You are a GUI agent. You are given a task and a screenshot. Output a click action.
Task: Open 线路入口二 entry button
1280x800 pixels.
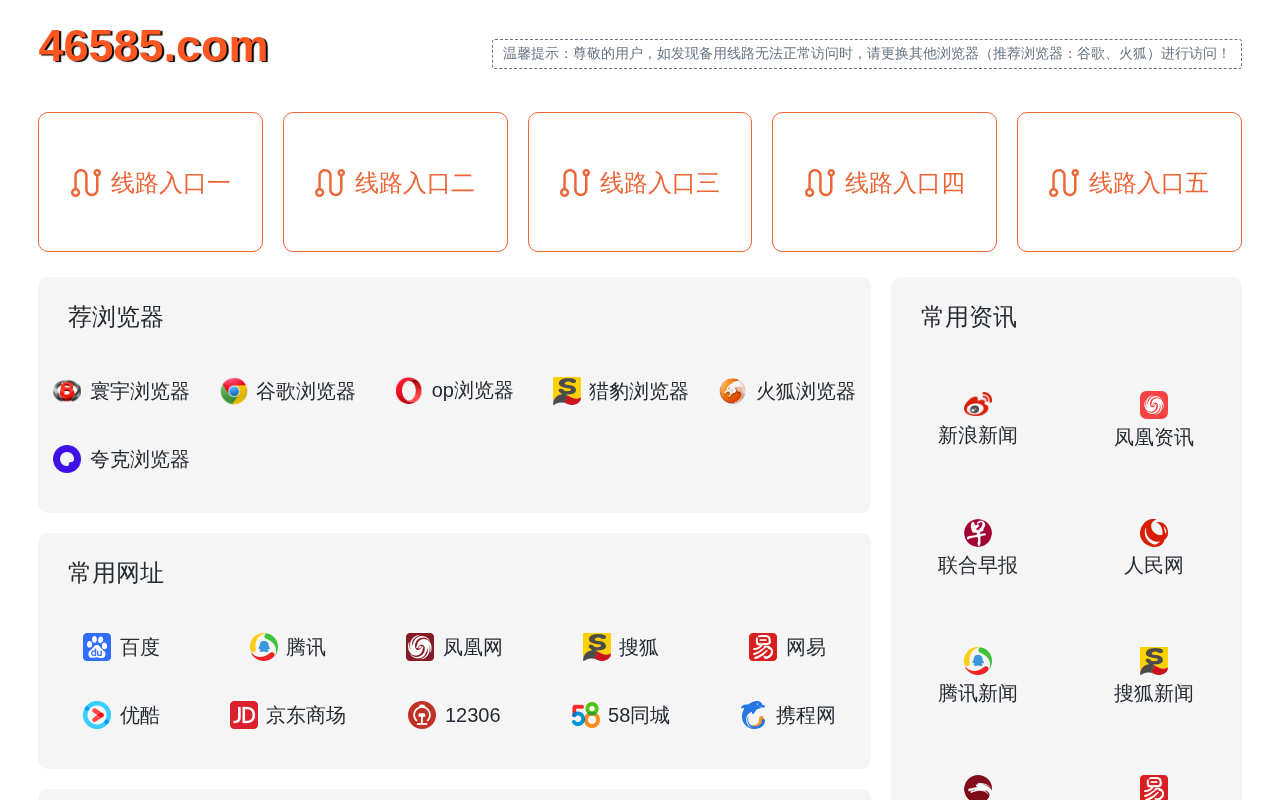pyautogui.click(x=395, y=182)
